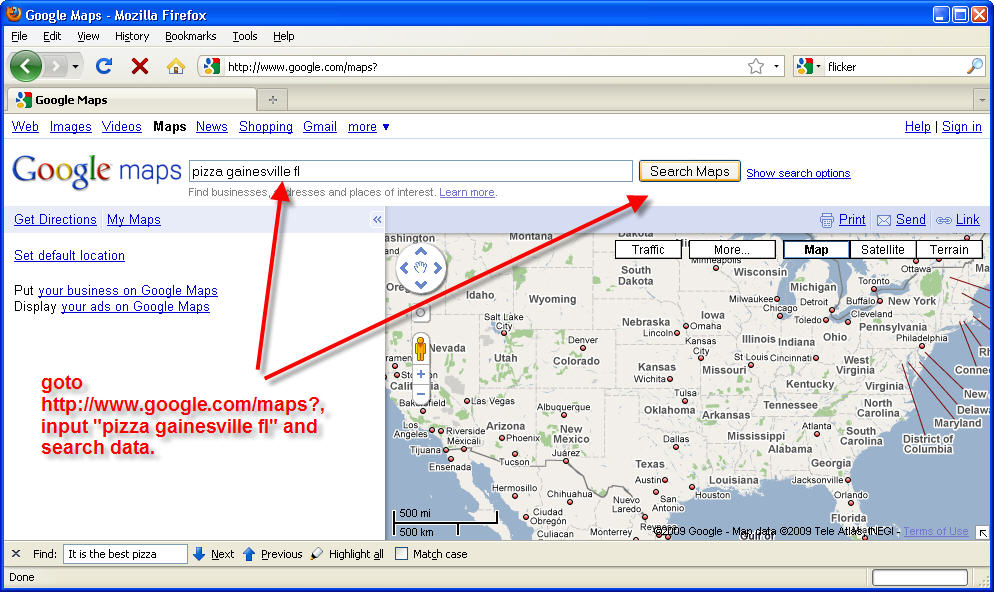
Task: Click the Search Maps button
Action: click(x=690, y=171)
